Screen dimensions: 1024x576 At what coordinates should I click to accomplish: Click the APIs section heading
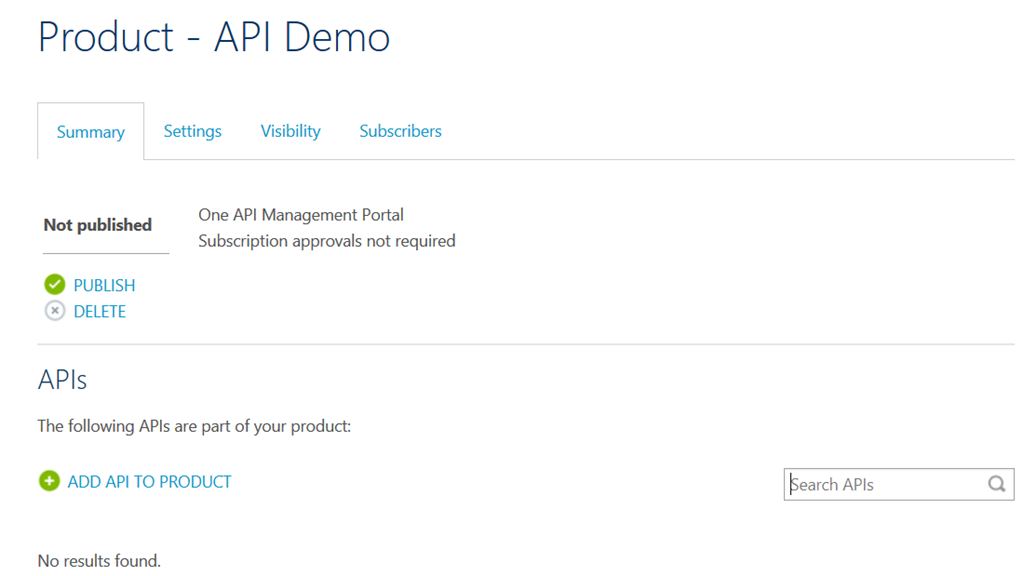point(63,380)
